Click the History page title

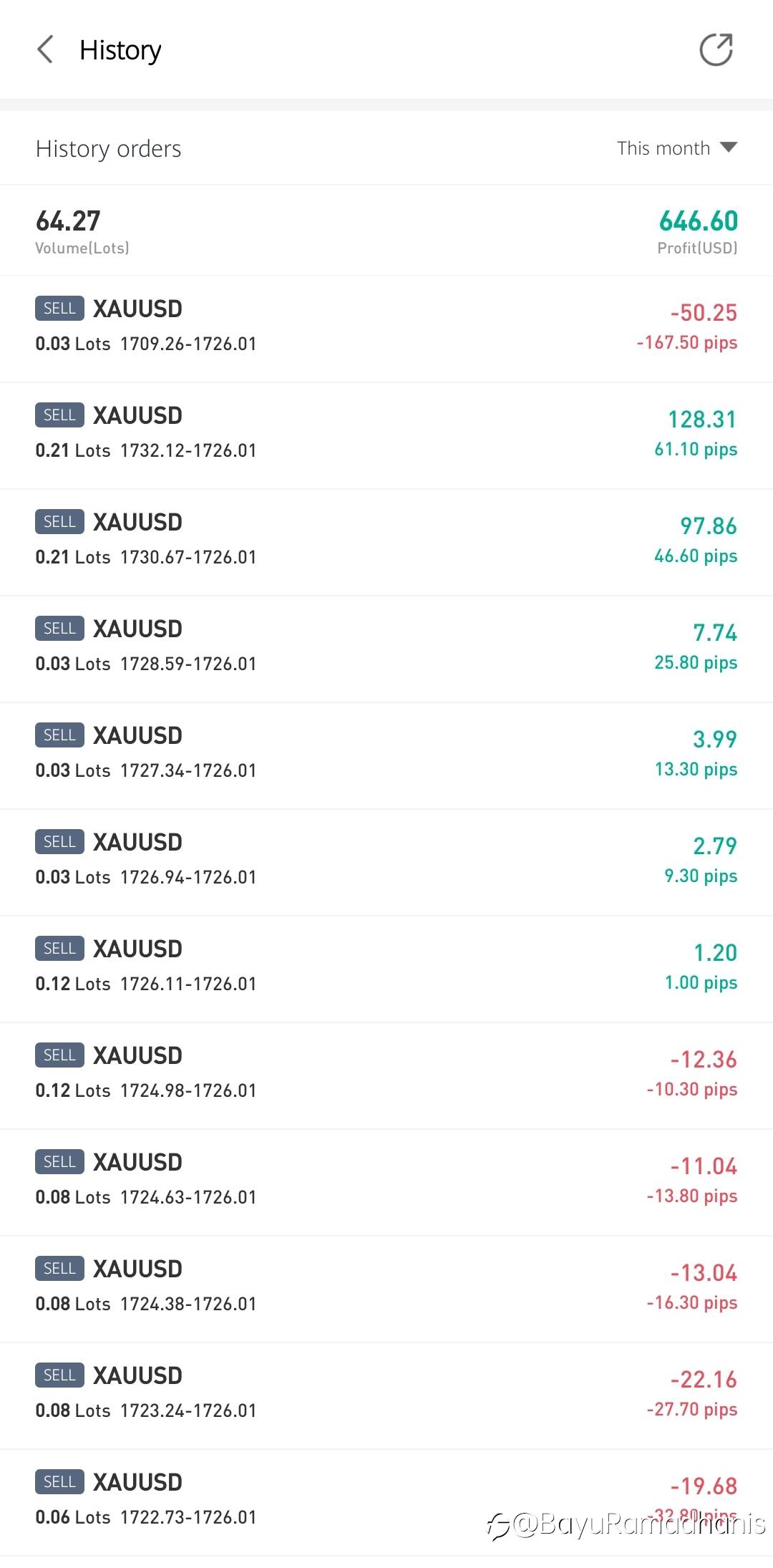[120, 50]
